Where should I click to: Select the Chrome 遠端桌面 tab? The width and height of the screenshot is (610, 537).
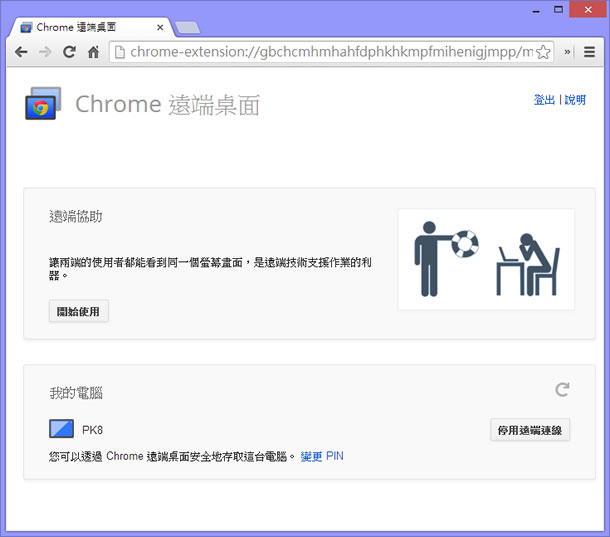91,27
